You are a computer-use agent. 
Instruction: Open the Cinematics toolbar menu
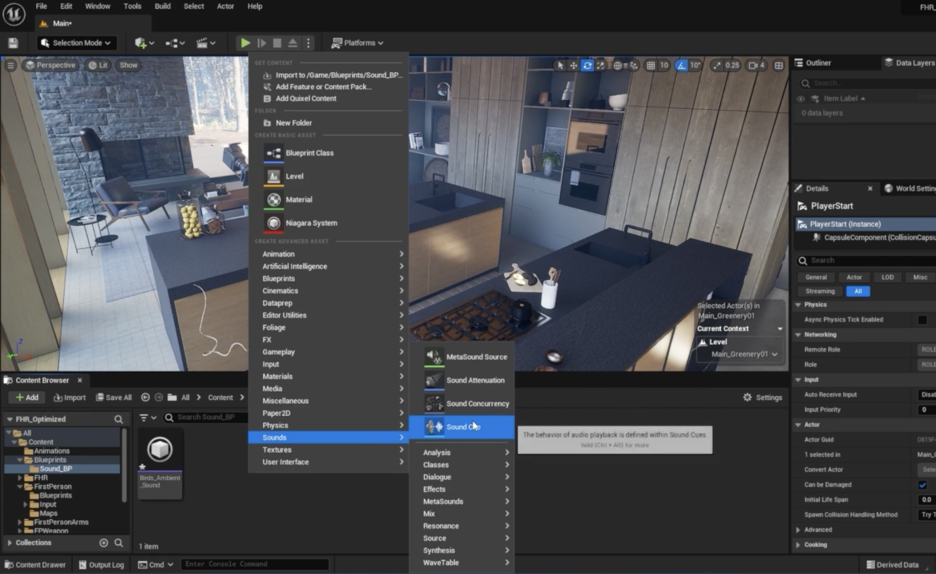tap(205, 43)
